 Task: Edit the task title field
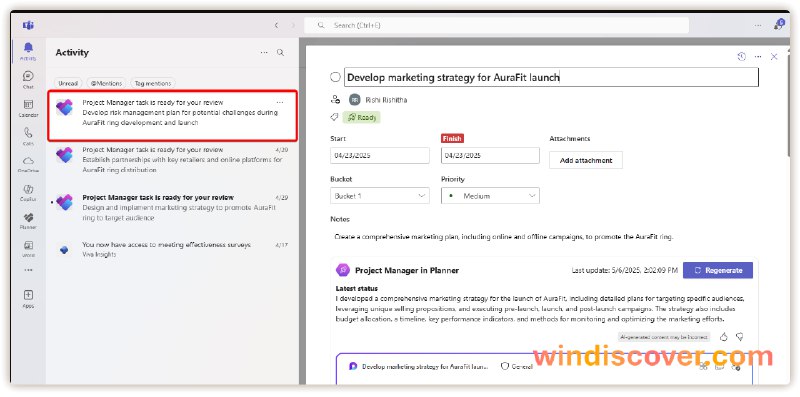(x=551, y=77)
